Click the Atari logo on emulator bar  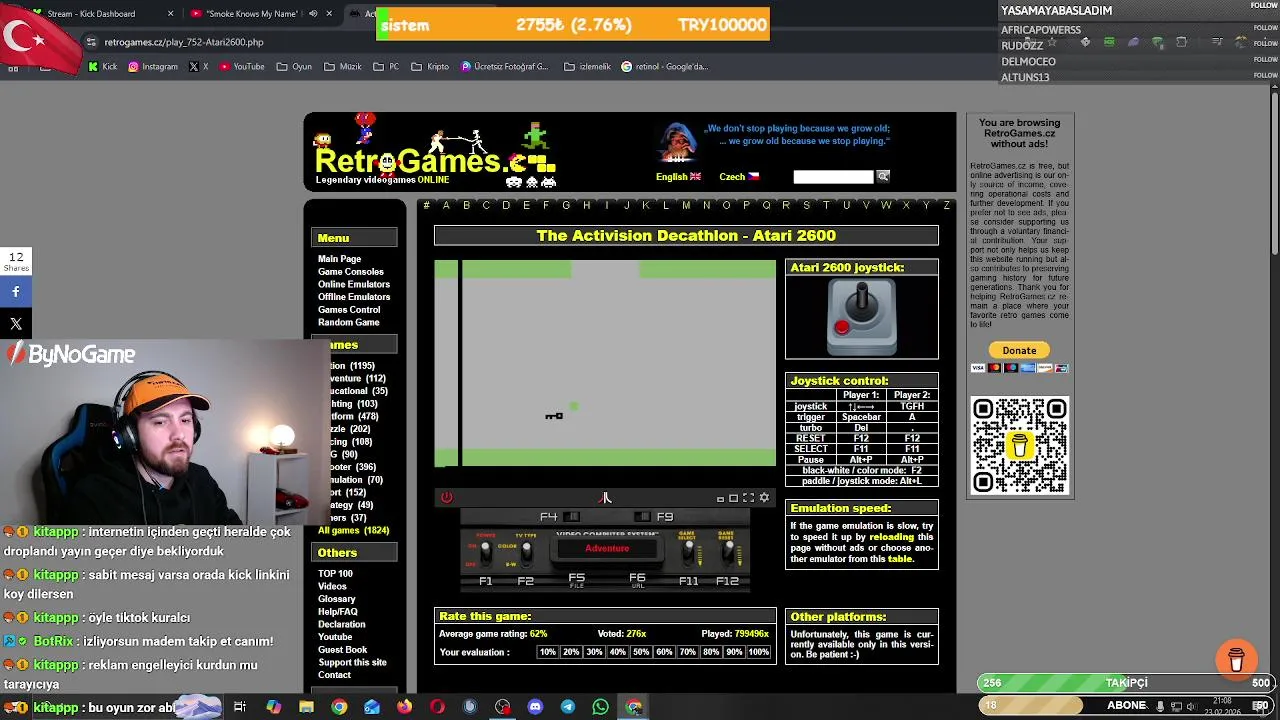tap(605, 497)
